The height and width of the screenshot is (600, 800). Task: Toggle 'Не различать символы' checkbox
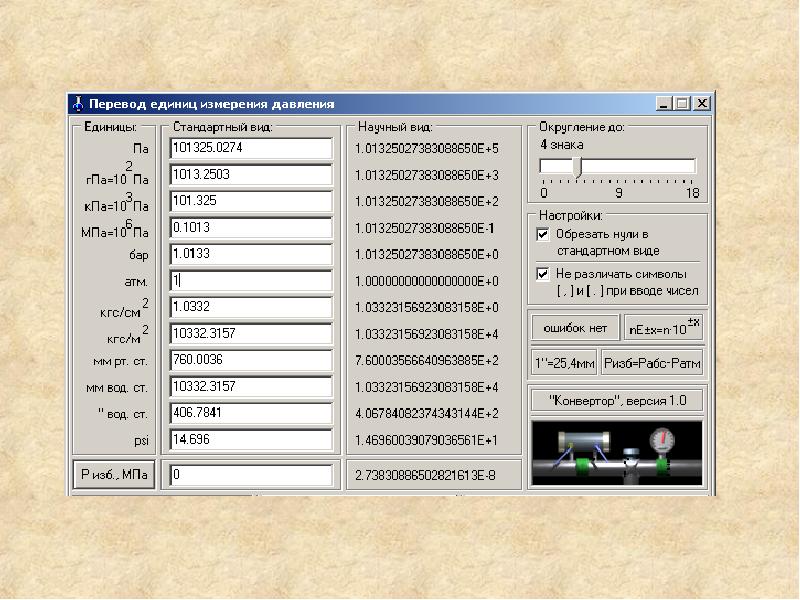coord(544,274)
